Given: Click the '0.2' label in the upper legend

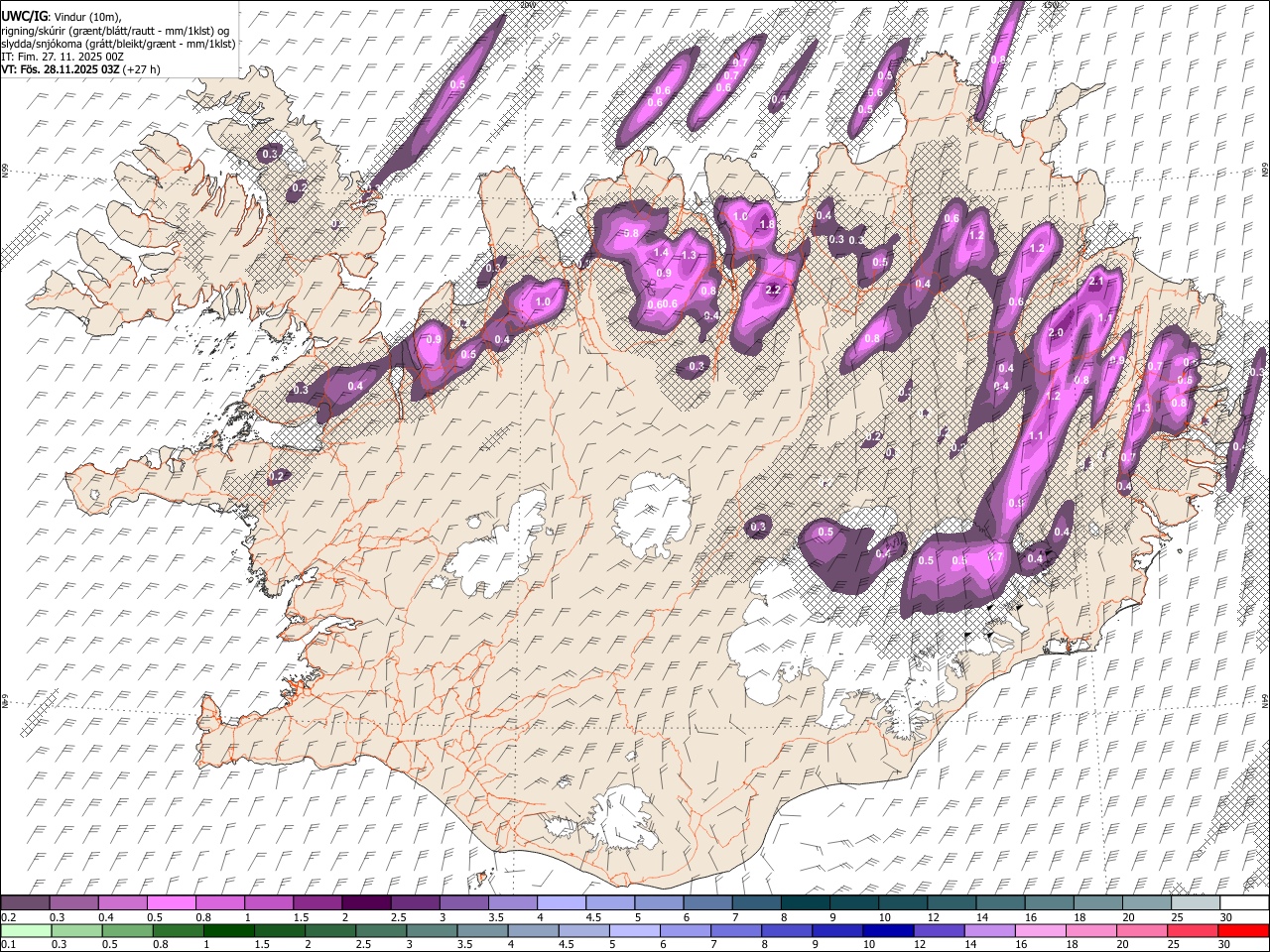Looking at the screenshot, I should pos(8,917).
